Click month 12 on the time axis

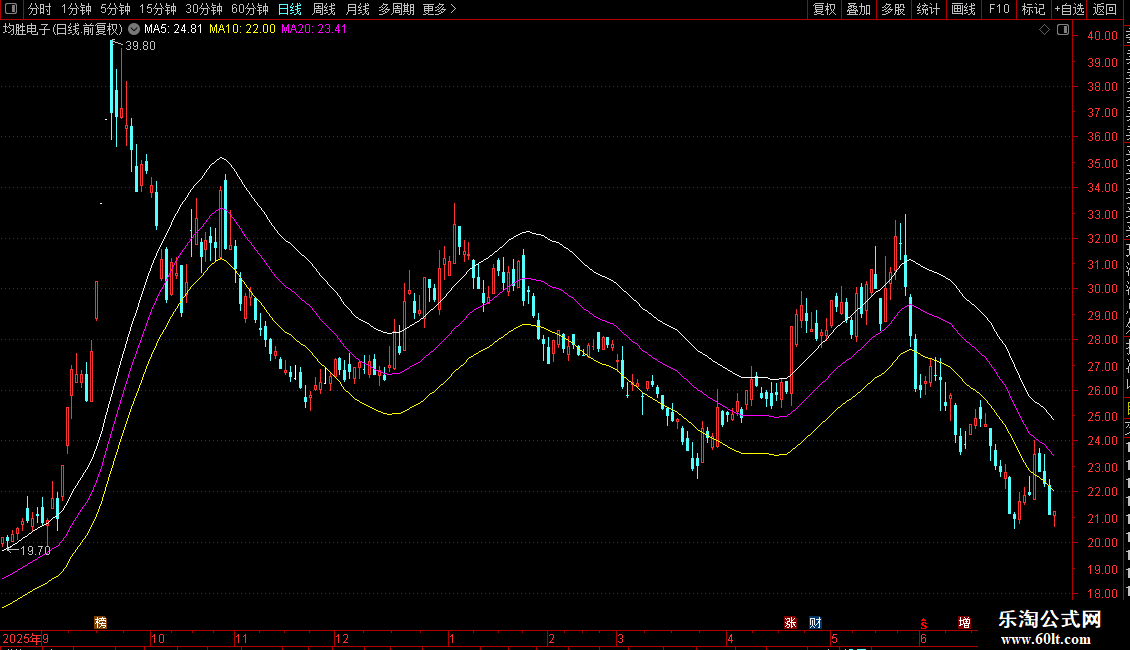(342, 638)
